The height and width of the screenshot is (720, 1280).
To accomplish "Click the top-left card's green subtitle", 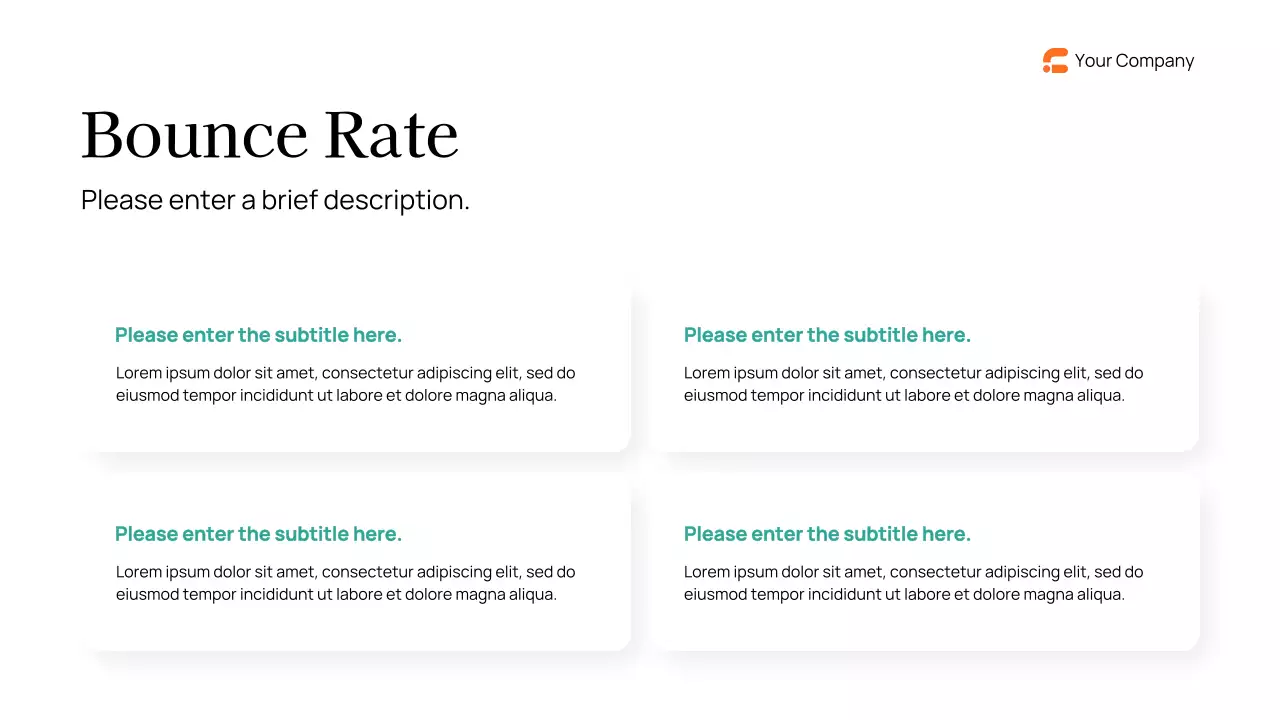I will pos(258,335).
